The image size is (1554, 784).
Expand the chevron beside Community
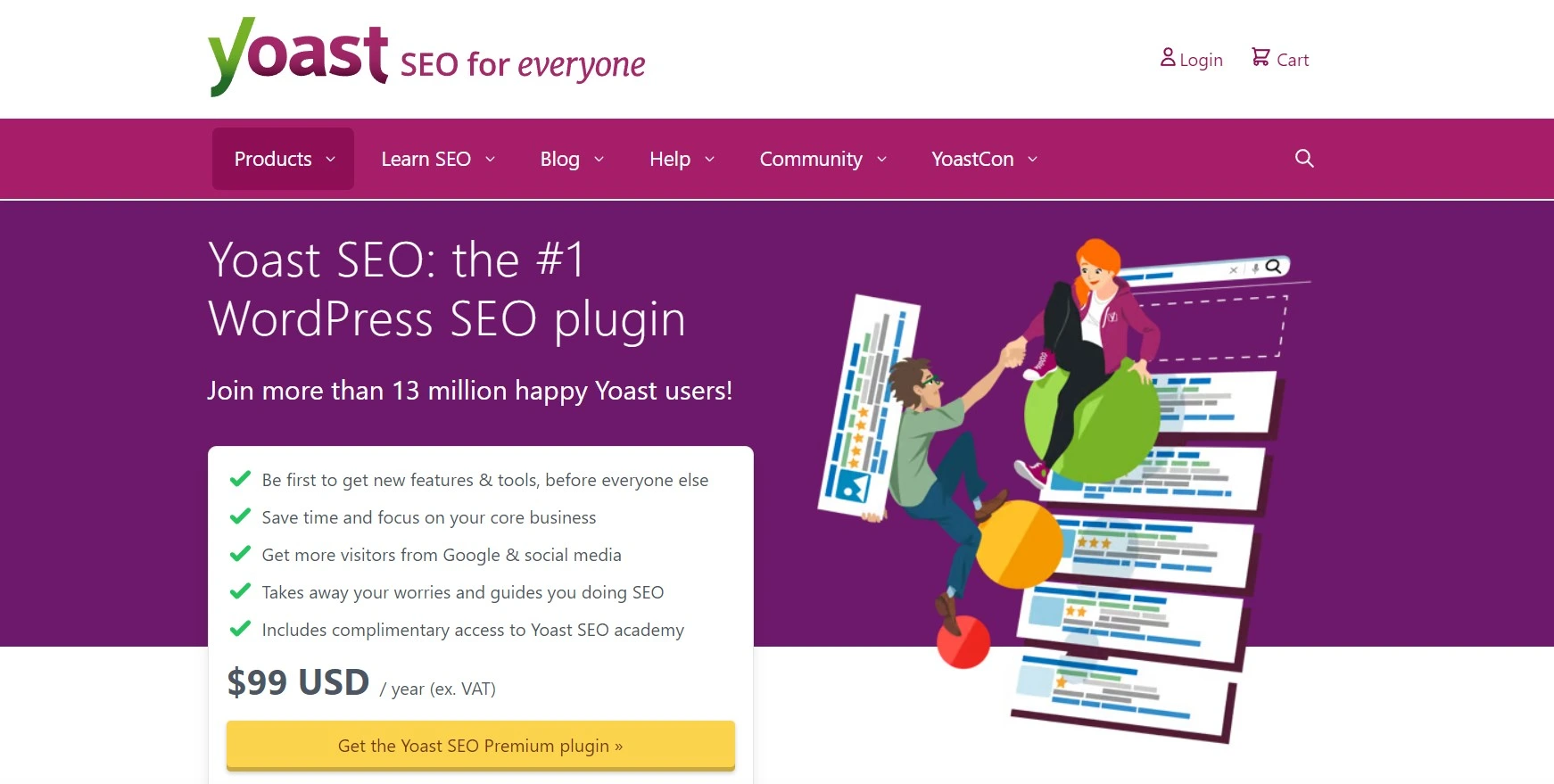pos(881,159)
